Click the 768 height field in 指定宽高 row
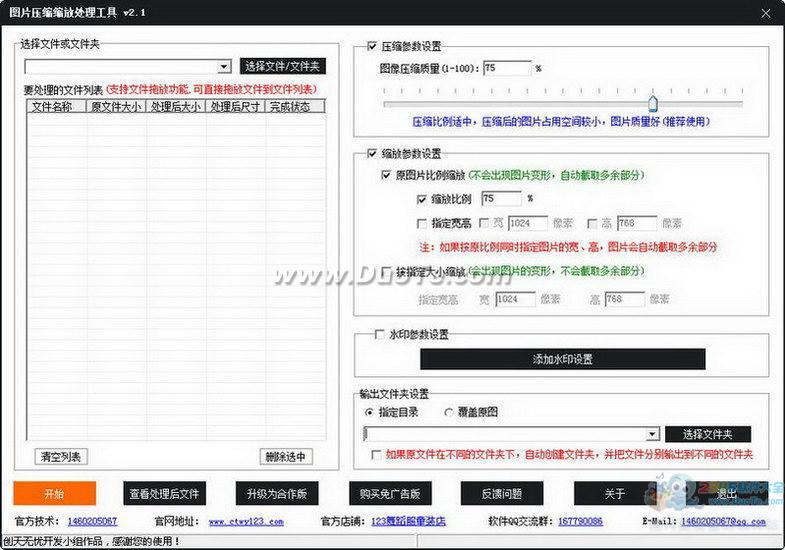Screen dimensions: 785x550 [x=637, y=223]
